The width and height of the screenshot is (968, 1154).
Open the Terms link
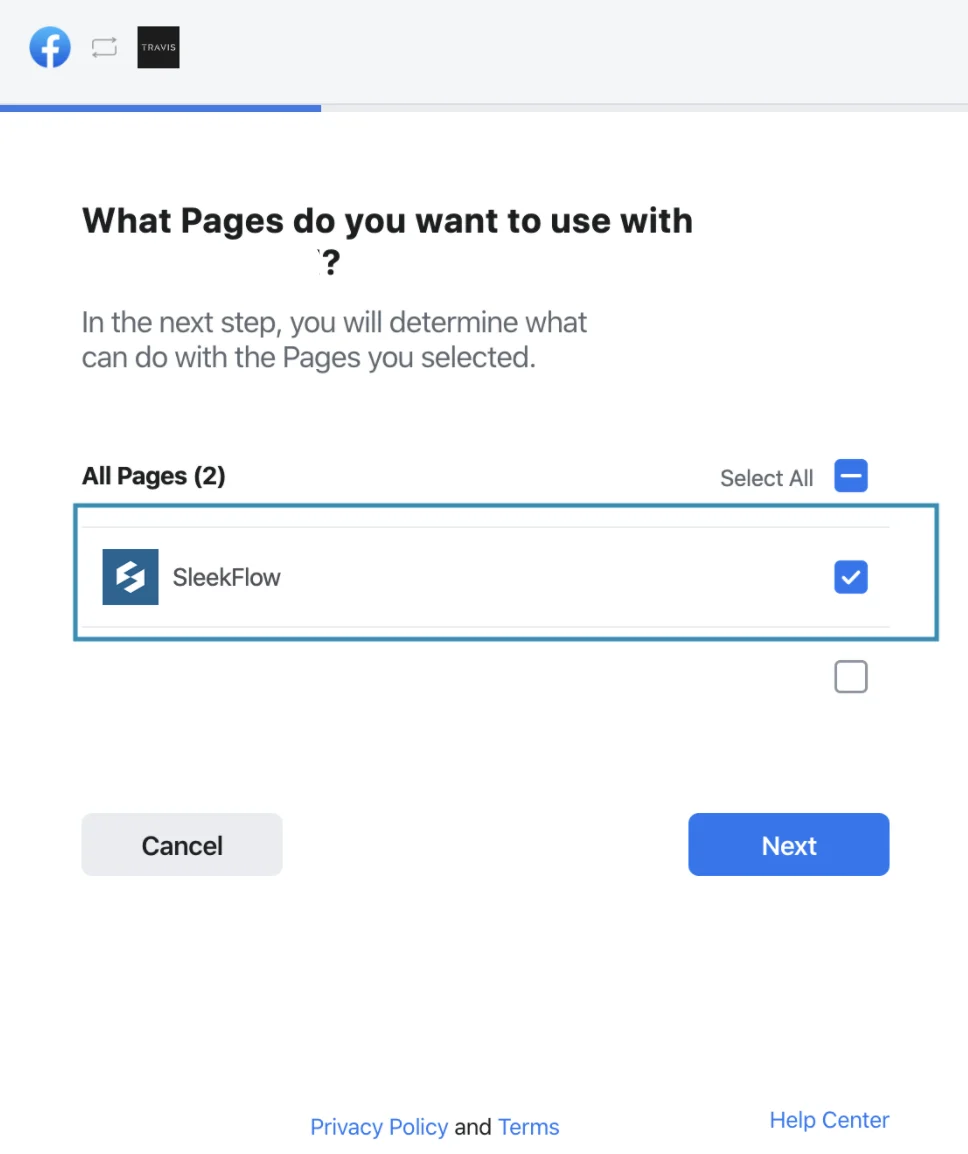pyautogui.click(x=528, y=1127)
